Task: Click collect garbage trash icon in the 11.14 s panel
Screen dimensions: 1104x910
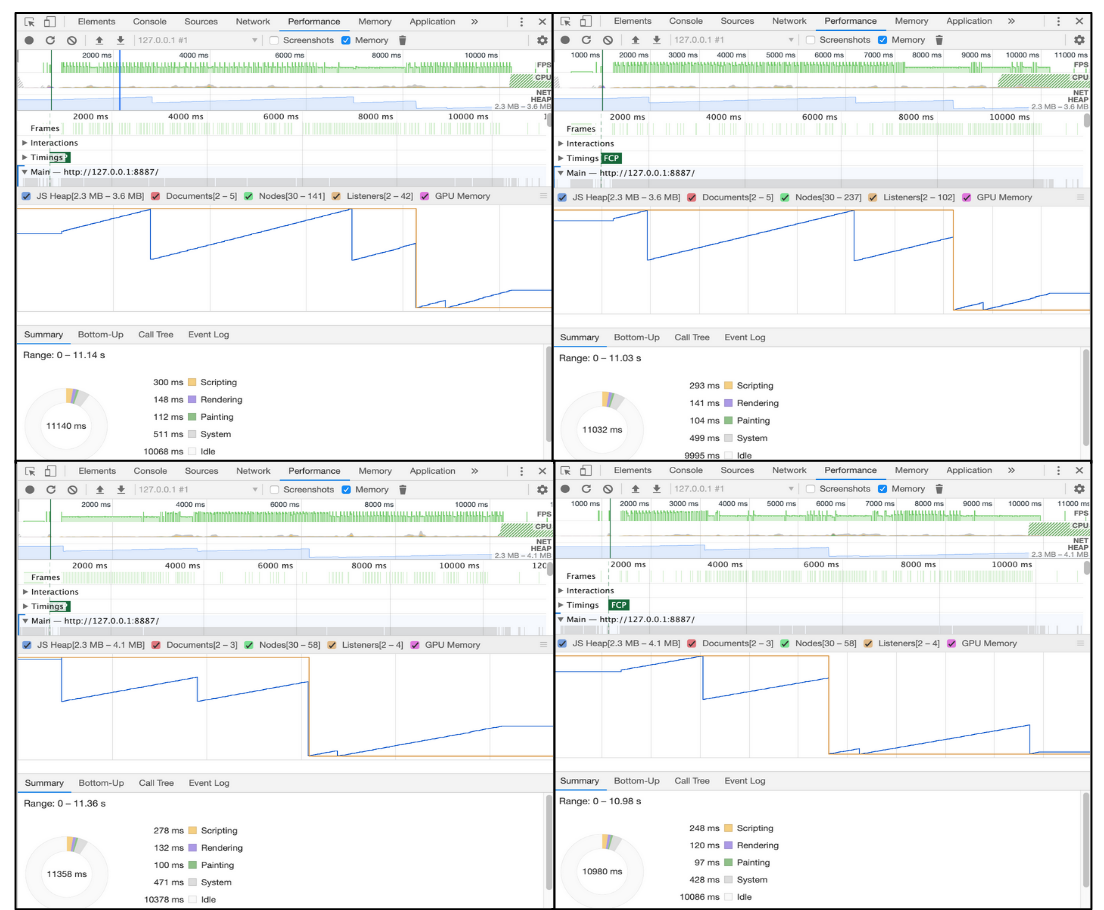Action: pos(402,40)
